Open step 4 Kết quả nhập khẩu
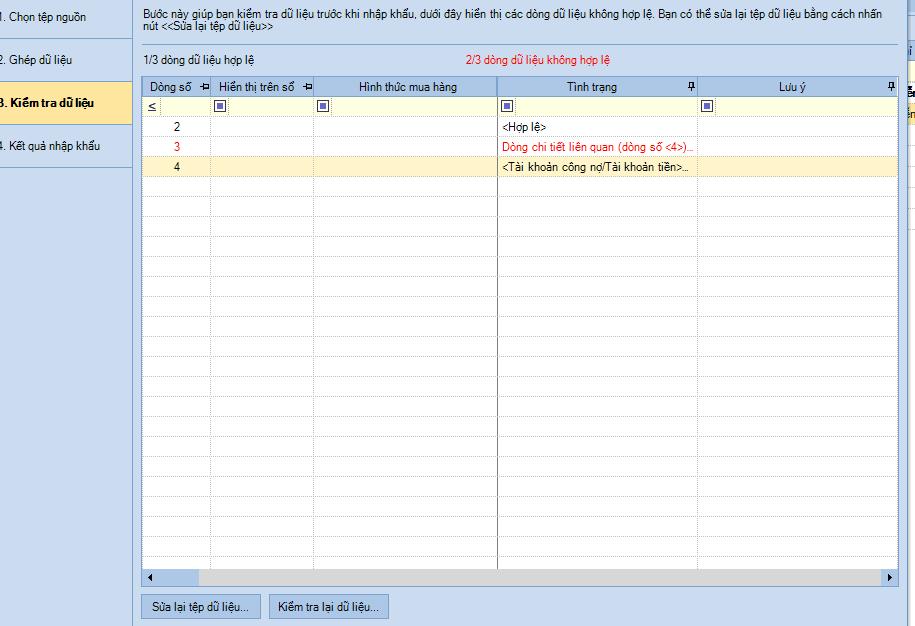Screen dimensions: 915x626 (x=66, y=146)
